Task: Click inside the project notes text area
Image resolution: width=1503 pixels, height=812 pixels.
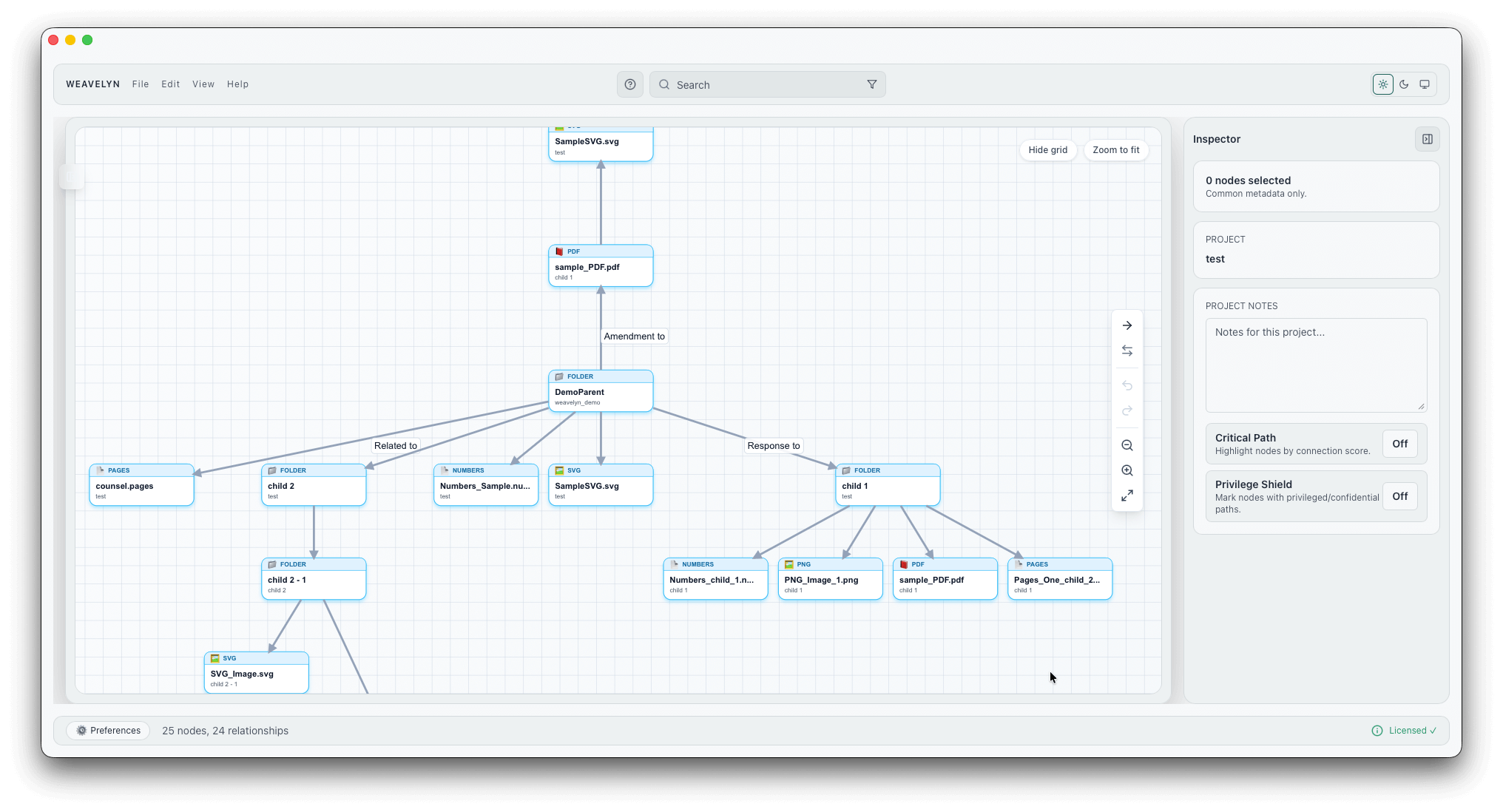Action: point(1316,365)
